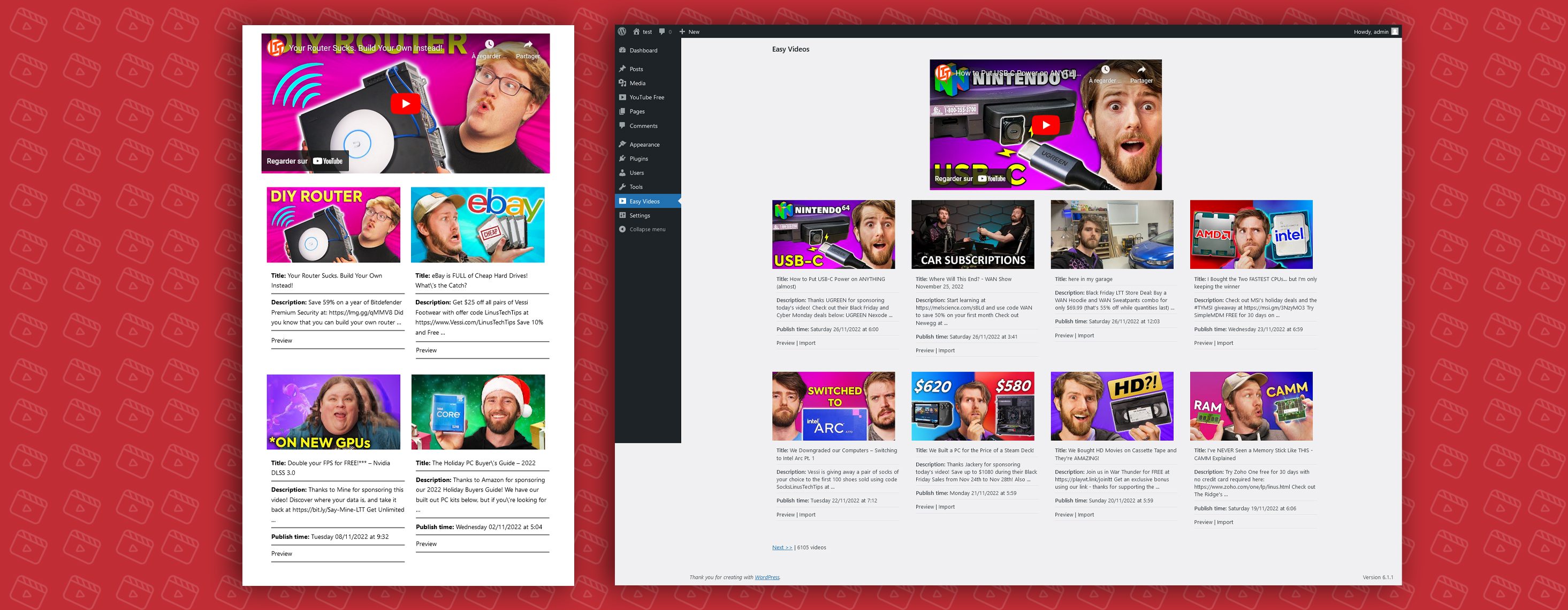
Task: Play the USB-C Nintendo 64 featured video
Action: [x=1046, y=125]
